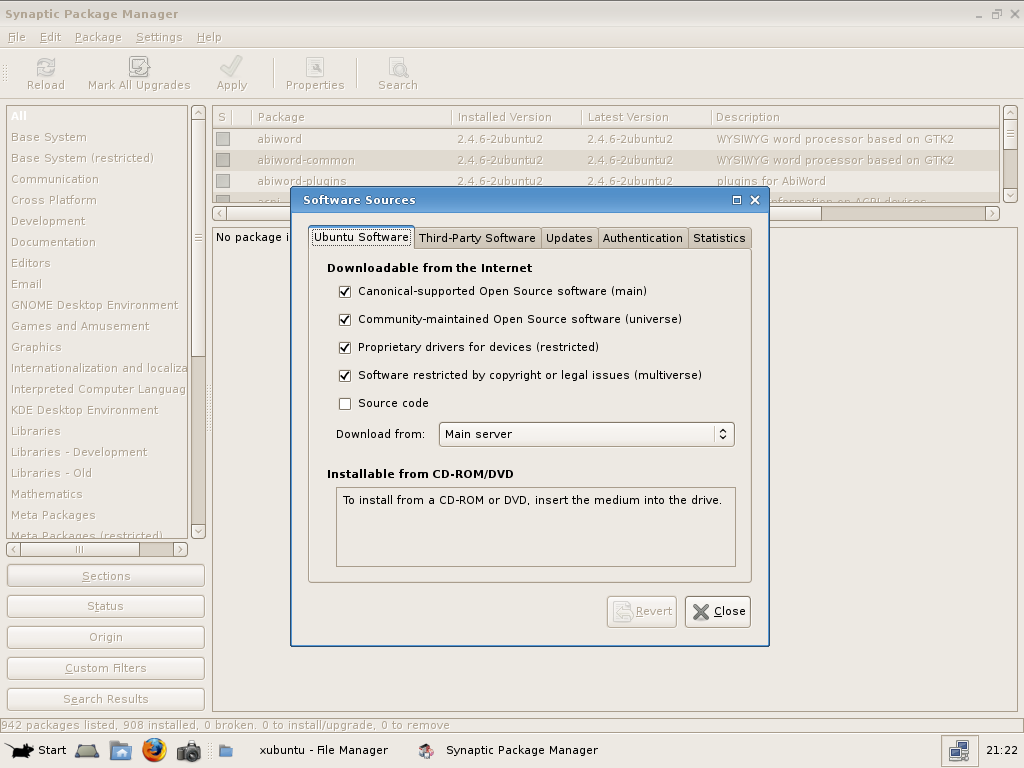Switch to the Updates tab

click(x=569, y=238)
